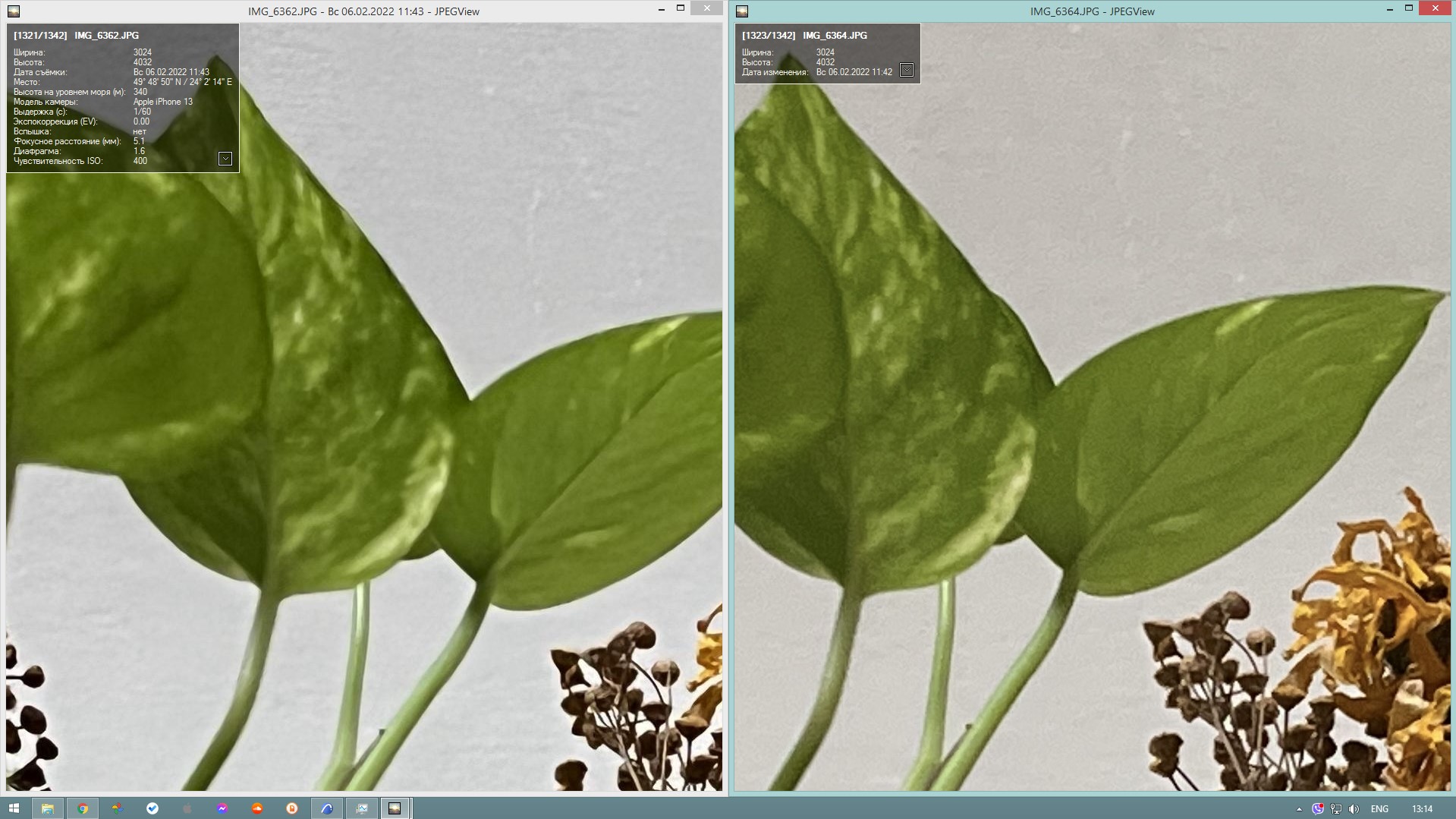Launch the Google Photos pinwheel taskbar icon
The image size is (1456, 819).
(117, 808)
